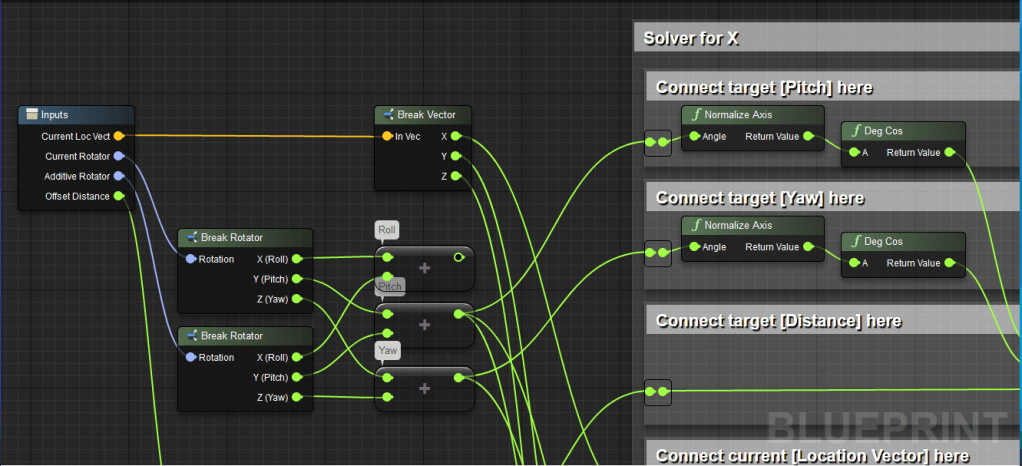
Task: Click the Normalize Axis function icon under Pitch
Action: [x=695, y=114]
